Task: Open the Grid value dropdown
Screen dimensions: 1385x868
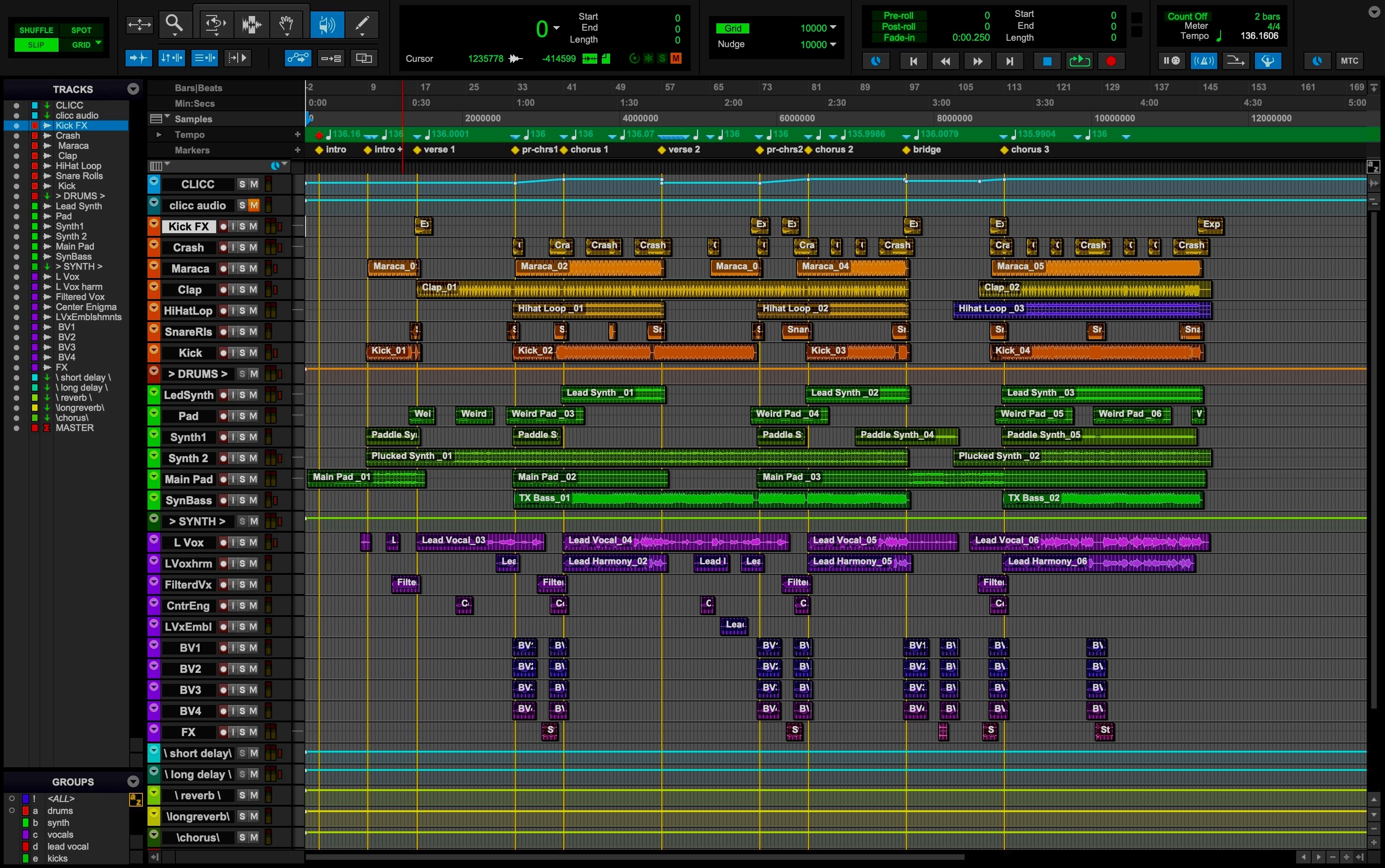Action: point(833,28)
